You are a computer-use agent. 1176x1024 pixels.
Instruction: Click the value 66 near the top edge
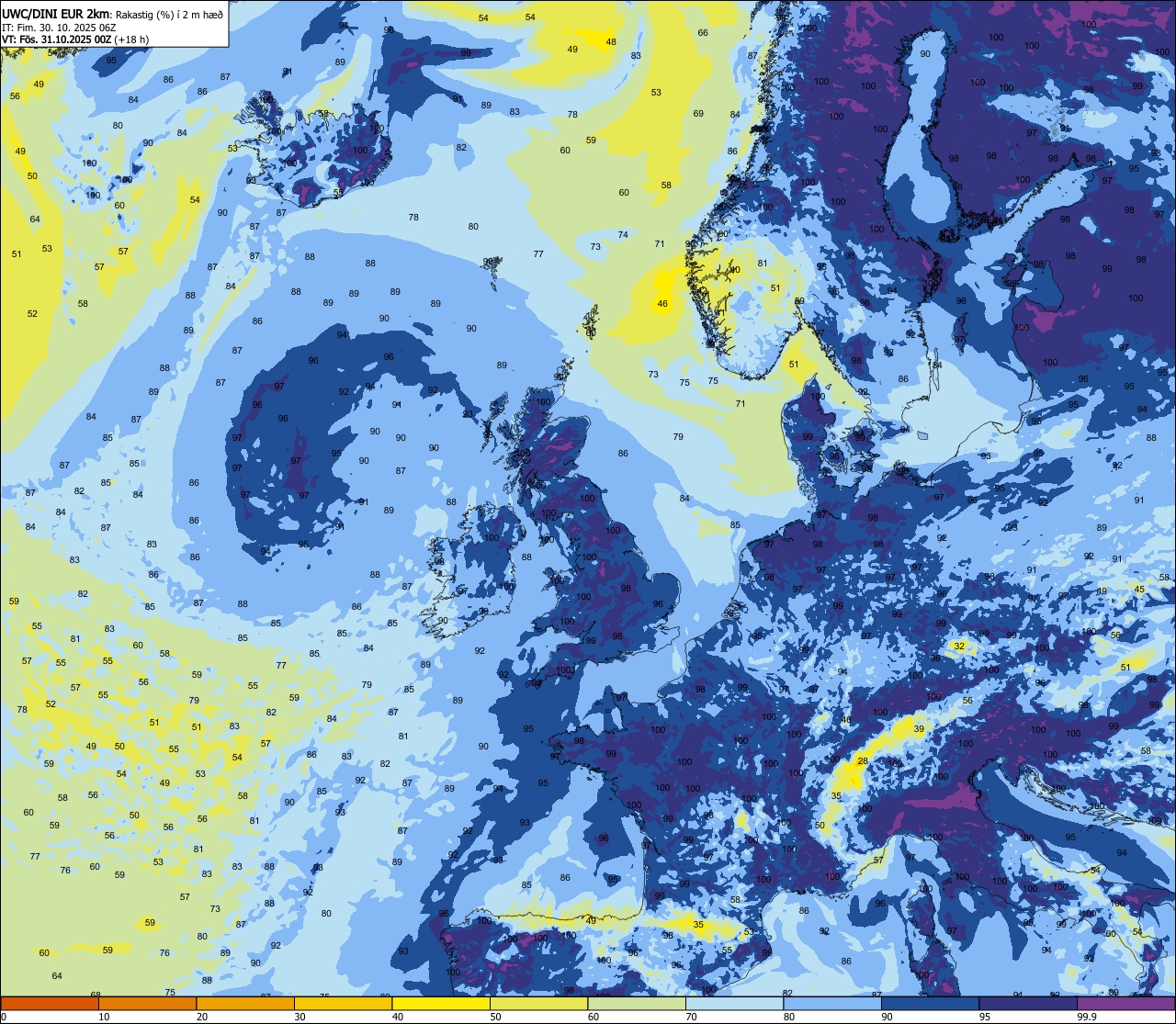click(x=703, y=33)
